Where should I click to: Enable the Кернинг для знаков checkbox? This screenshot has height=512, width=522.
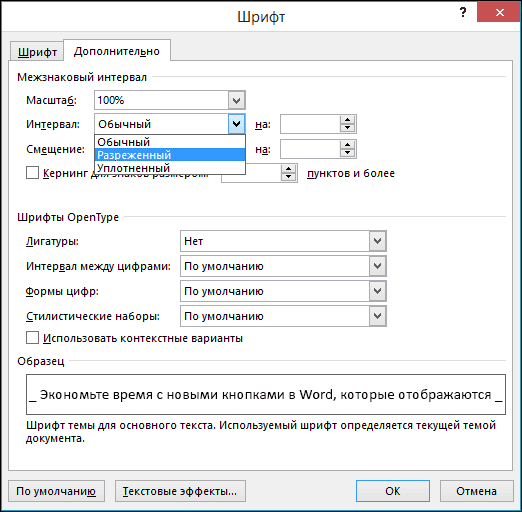point(32,173)
